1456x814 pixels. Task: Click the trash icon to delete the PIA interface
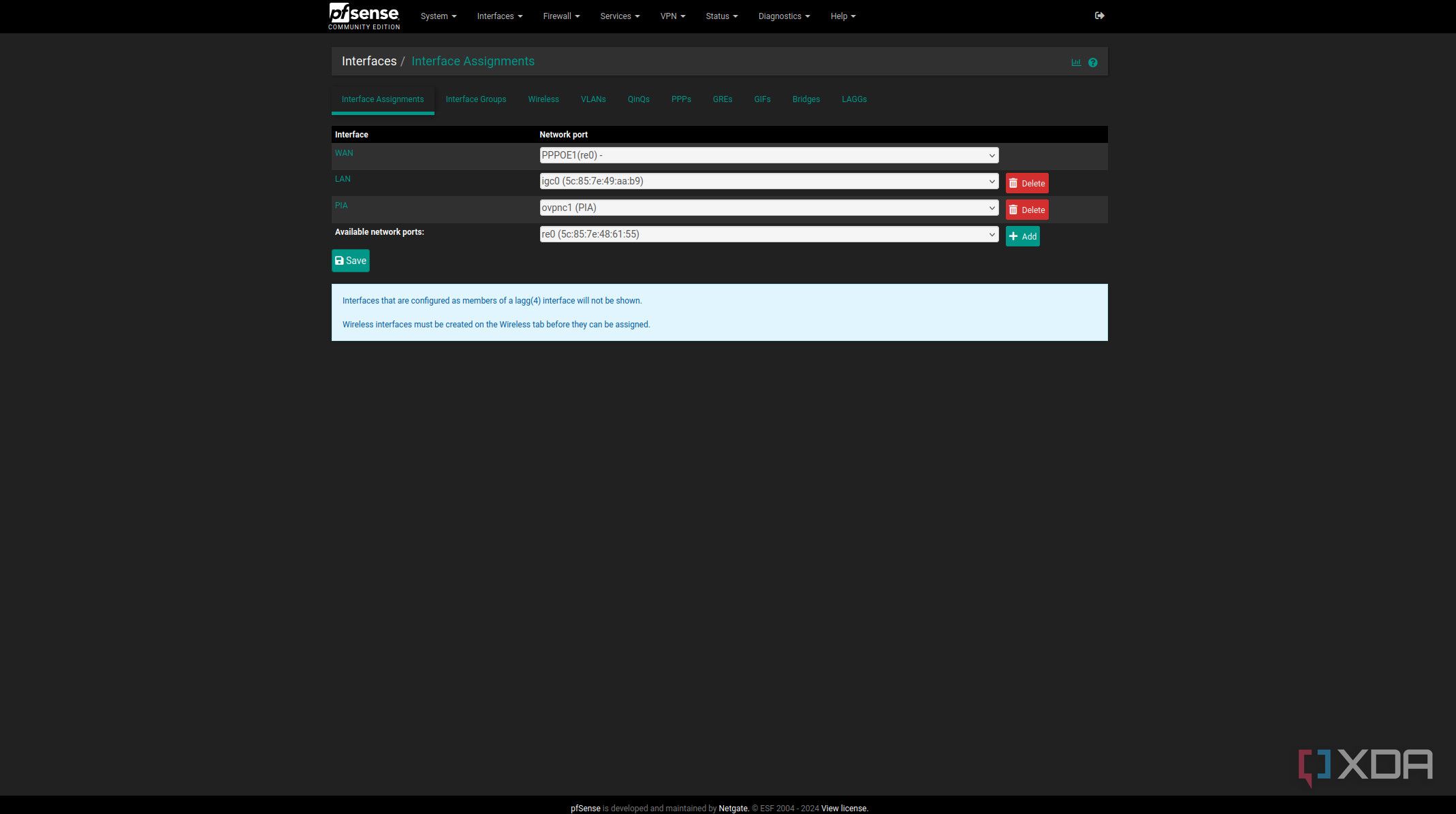pyautogui.click(x=1014, y=210)
